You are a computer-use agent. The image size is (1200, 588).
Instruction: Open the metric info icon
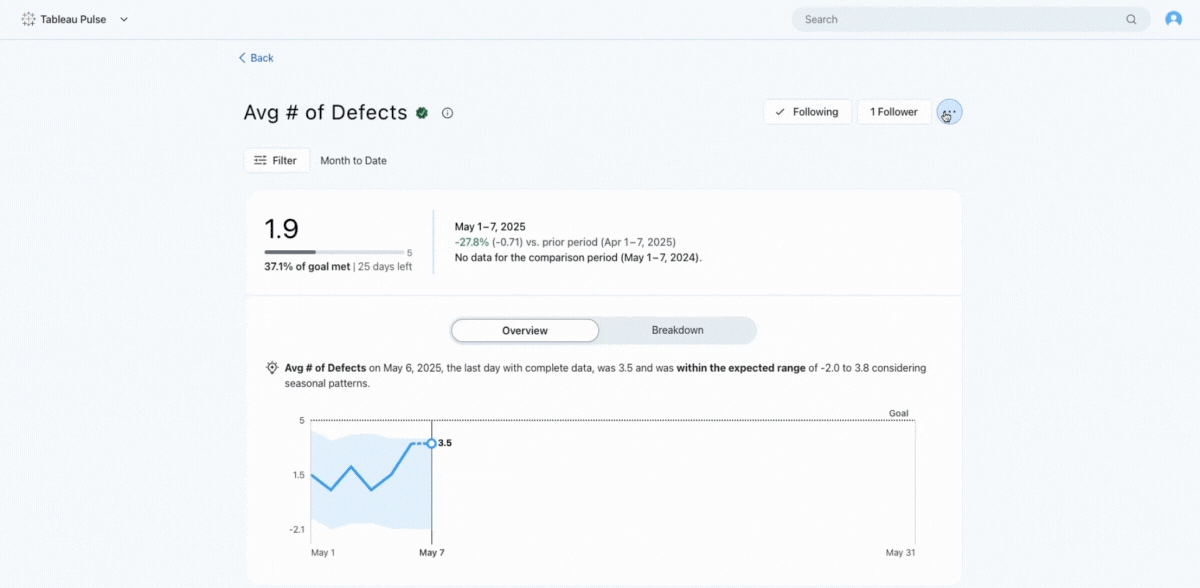[447, 113]
